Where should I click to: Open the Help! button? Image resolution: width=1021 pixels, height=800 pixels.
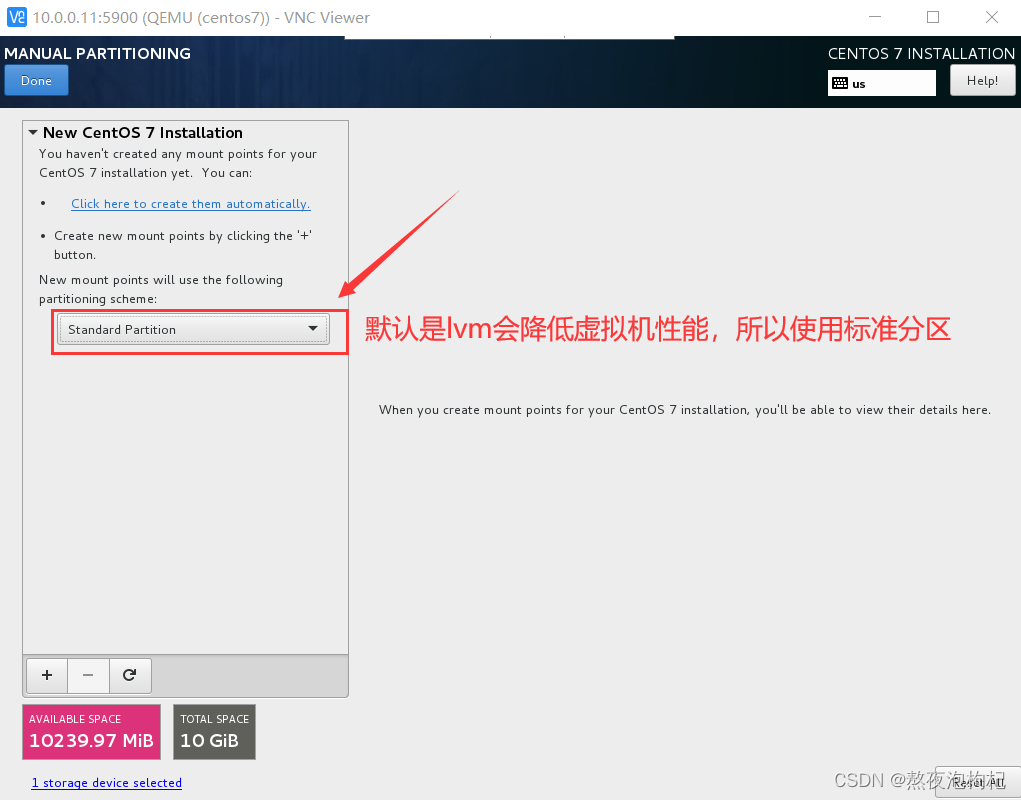coord(982,81)
